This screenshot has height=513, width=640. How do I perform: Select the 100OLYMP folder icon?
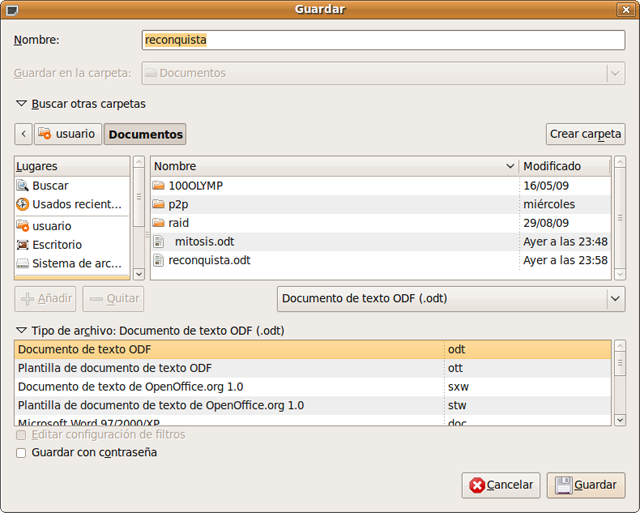click(x=158, y=186)
